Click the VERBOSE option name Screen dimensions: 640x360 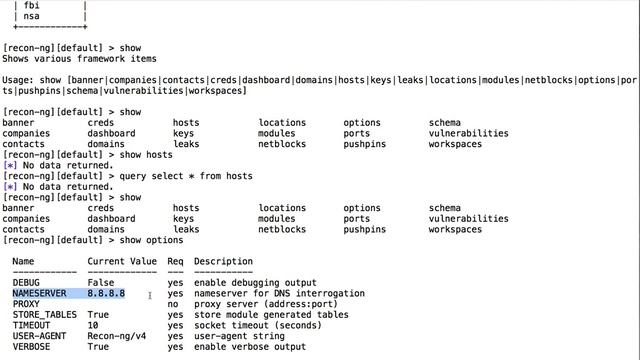(x=31, y=347)
